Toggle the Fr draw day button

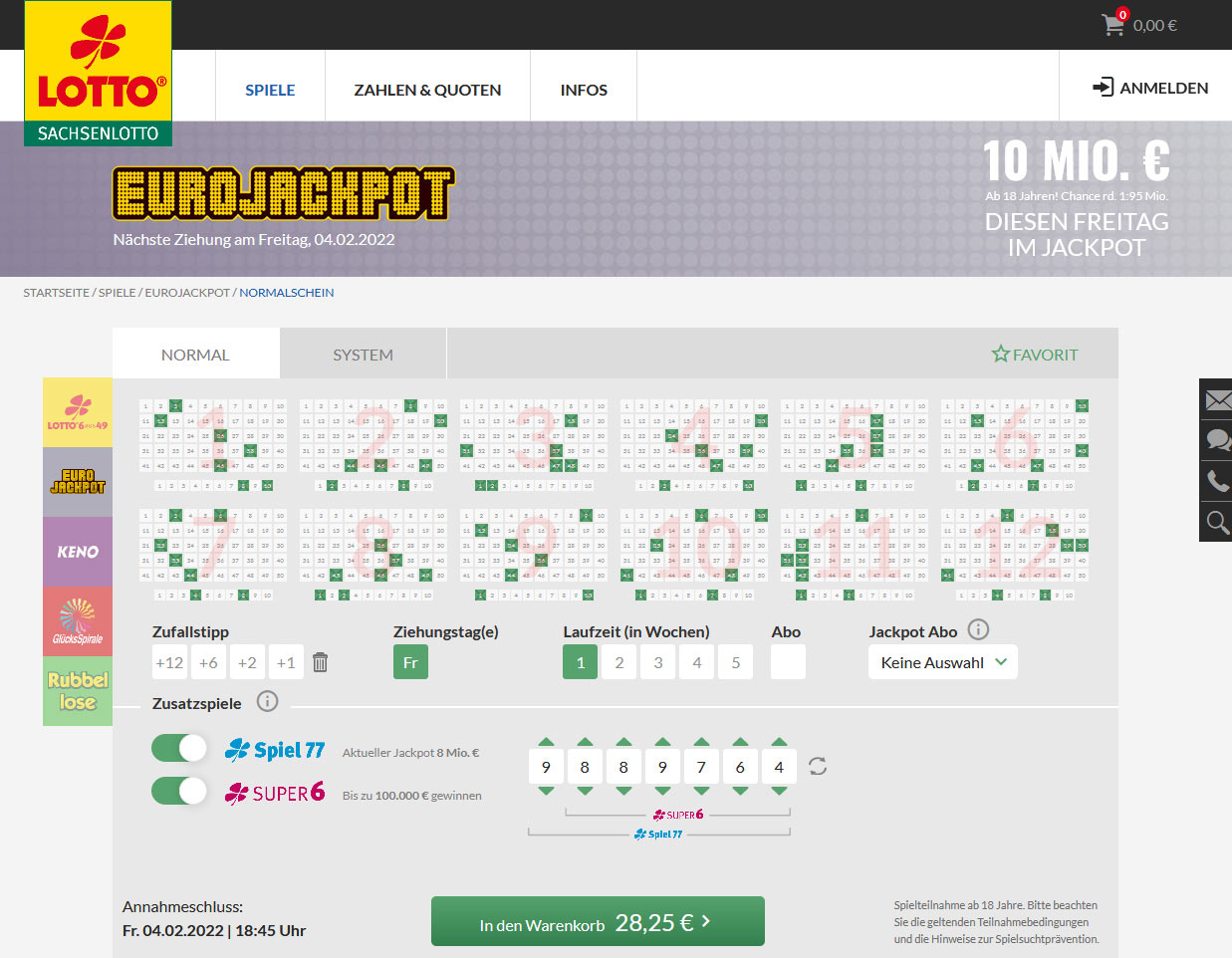tap(410, 662)
